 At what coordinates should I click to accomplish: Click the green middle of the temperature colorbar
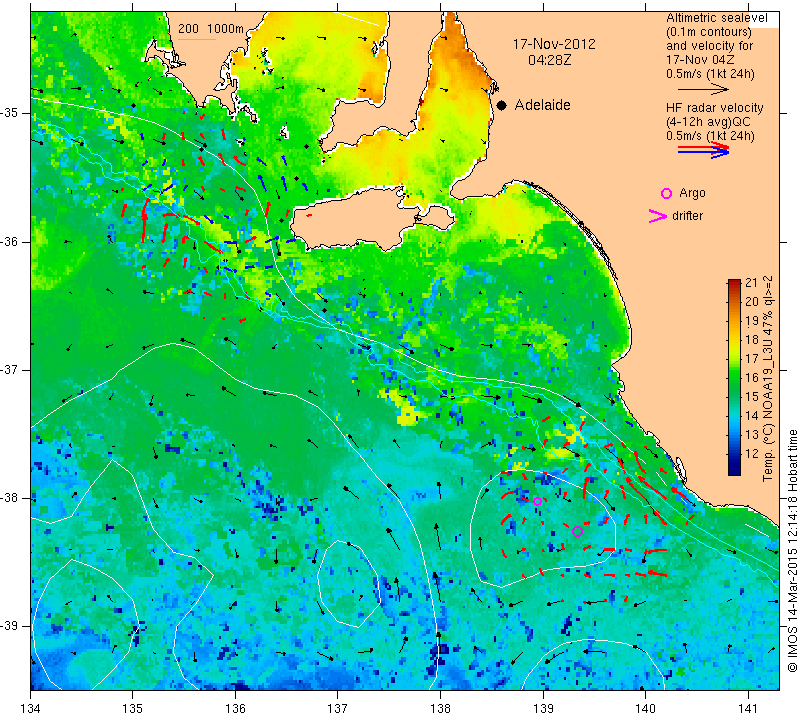[734, 378]
